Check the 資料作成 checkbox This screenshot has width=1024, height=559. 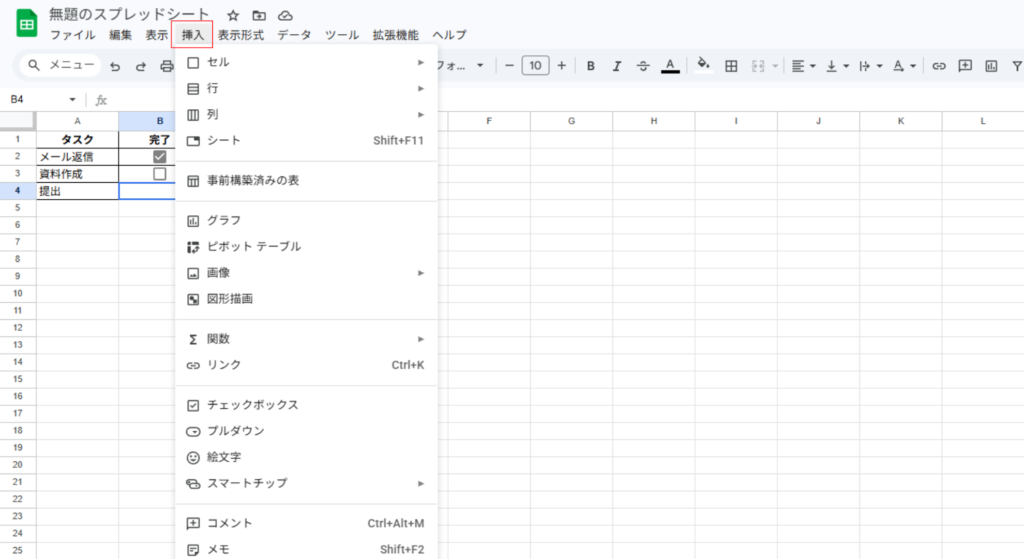click(159, 174)
